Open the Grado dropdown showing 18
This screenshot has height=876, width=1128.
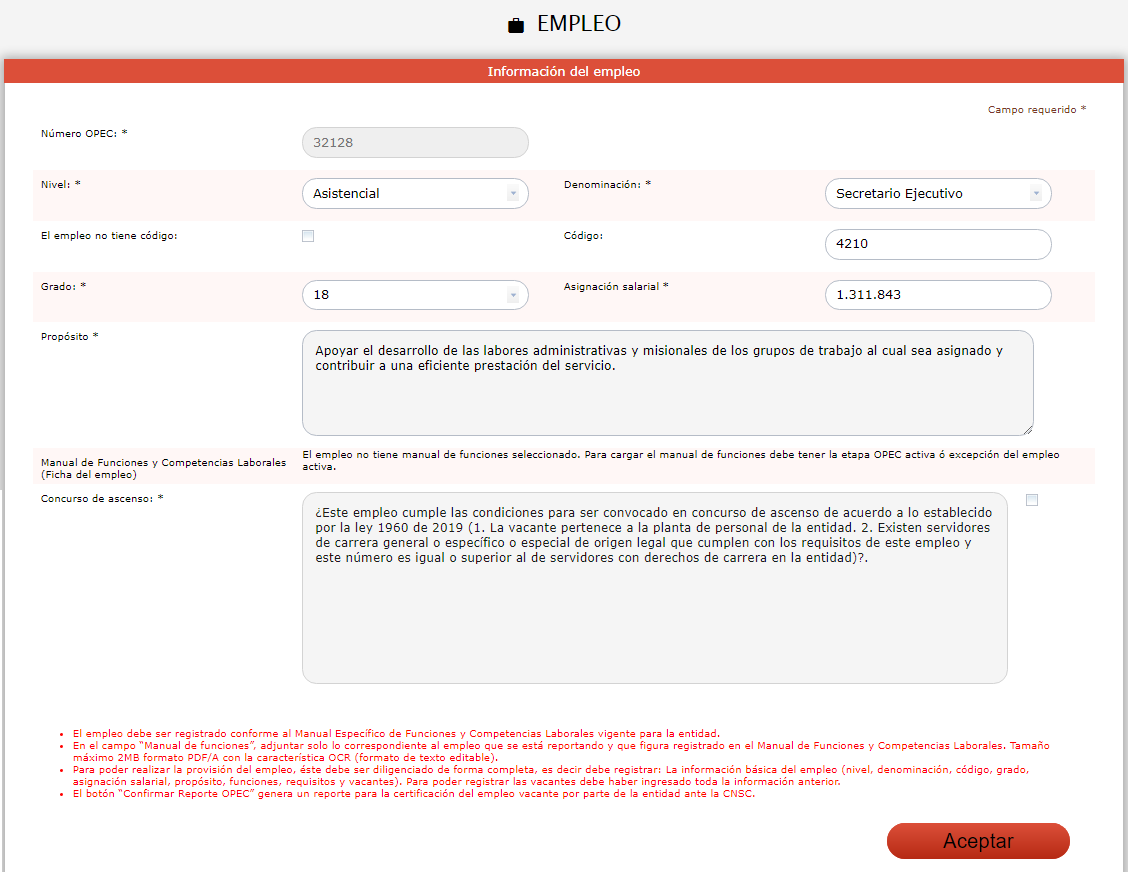[414, 296]
